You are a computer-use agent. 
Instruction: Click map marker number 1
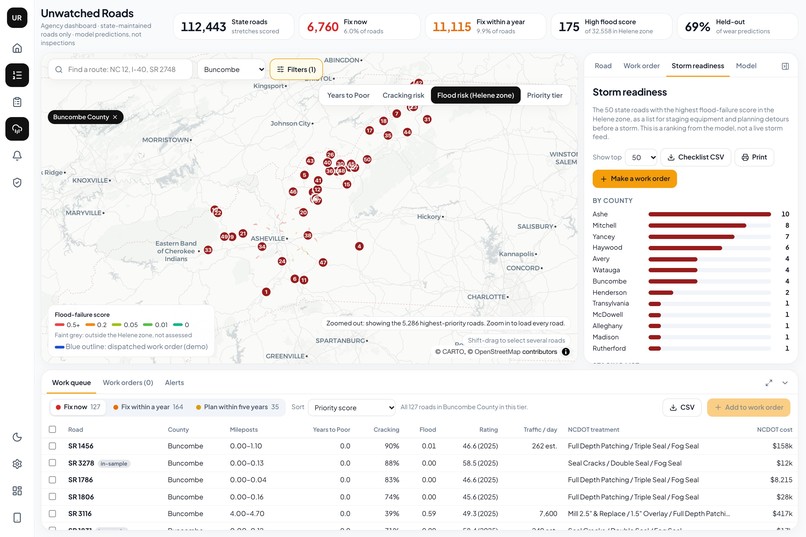click(266, 292)
